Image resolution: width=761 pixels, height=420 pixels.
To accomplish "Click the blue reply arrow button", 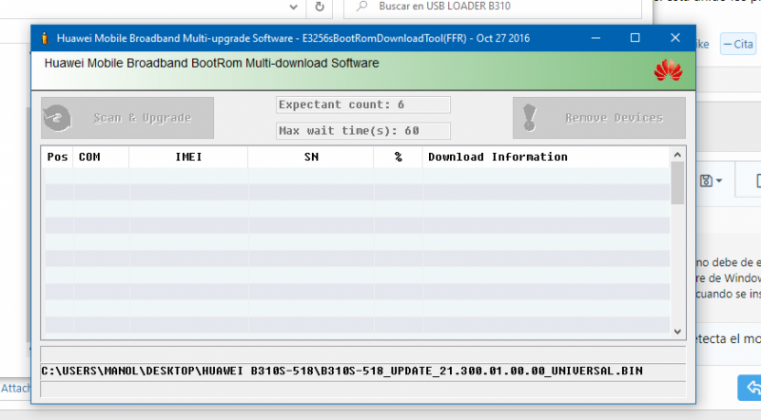I will pos(750,387).
